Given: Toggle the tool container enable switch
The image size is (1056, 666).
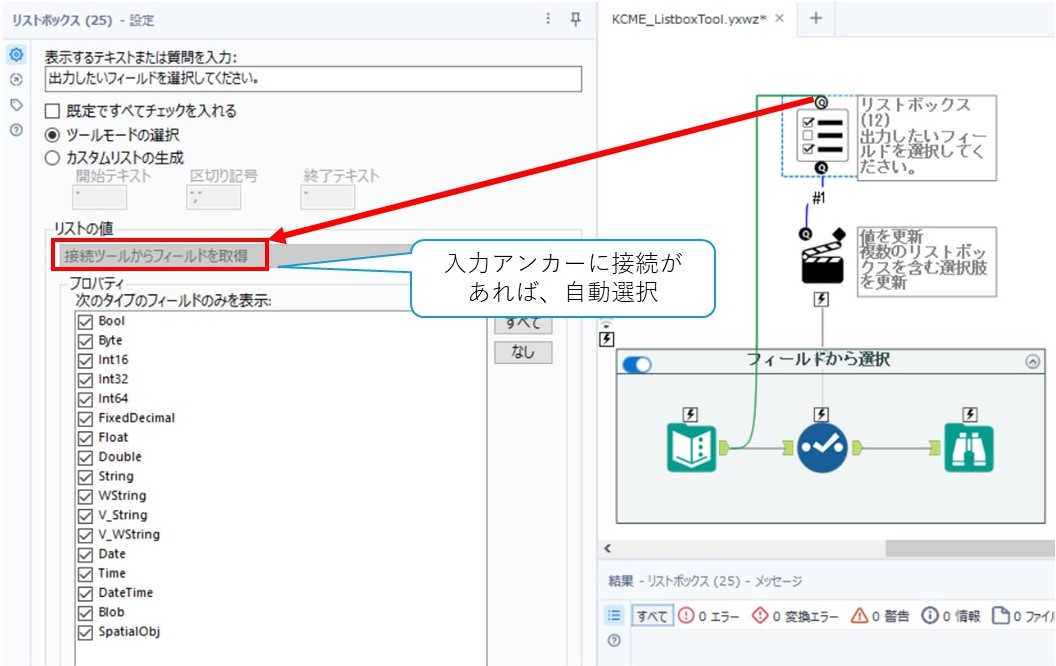Looking at the screenshot, I should pos(636,365).
